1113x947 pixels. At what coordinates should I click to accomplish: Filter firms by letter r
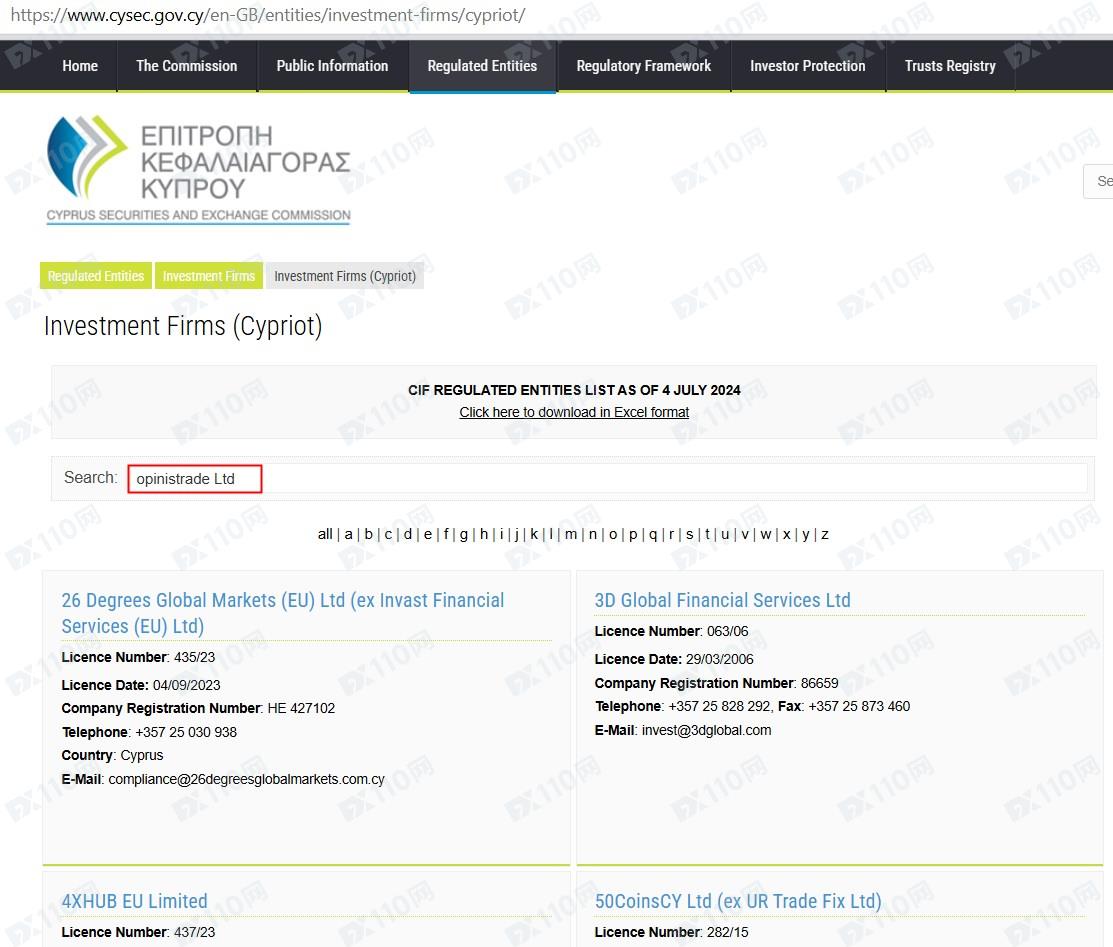click(671, 534)
